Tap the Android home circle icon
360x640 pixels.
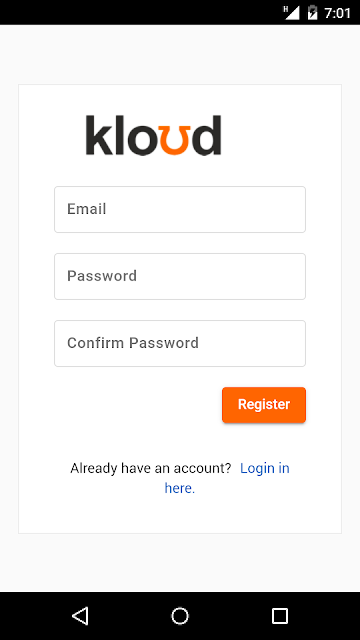click(180, 616)
